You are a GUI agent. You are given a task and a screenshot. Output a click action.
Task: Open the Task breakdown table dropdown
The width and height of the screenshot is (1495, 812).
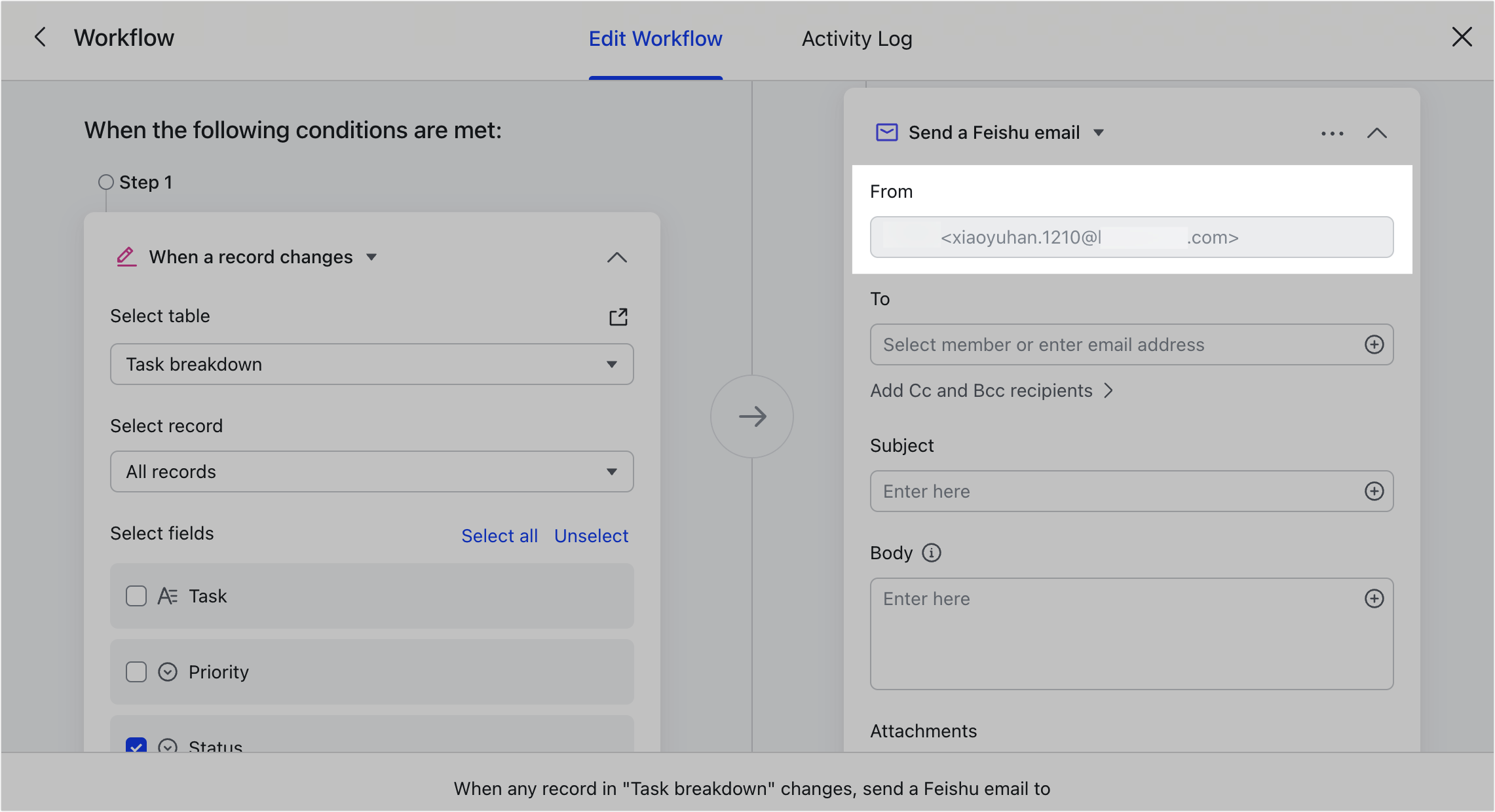(x=371, y=364)
